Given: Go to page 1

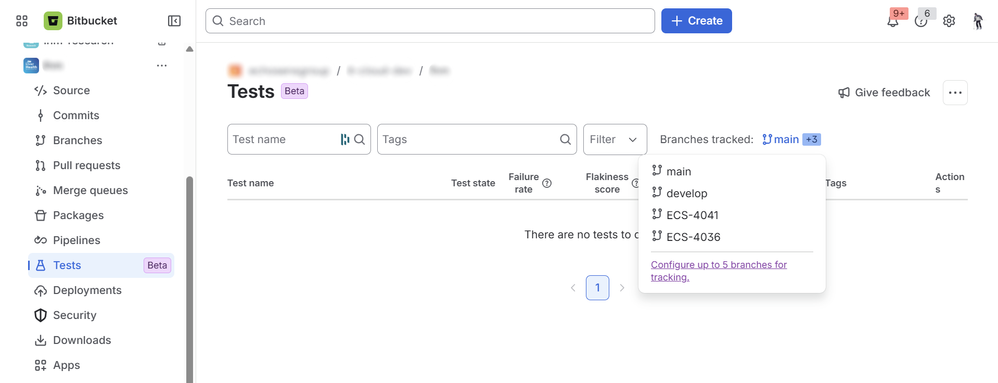Looking at the screenshot, I should (x=597, y=288).
